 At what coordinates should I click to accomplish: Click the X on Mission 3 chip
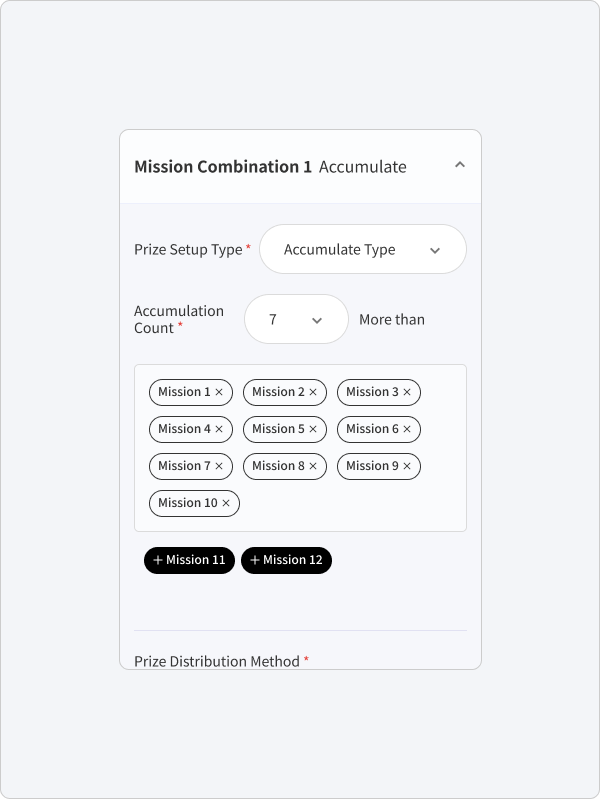point(407,392)
